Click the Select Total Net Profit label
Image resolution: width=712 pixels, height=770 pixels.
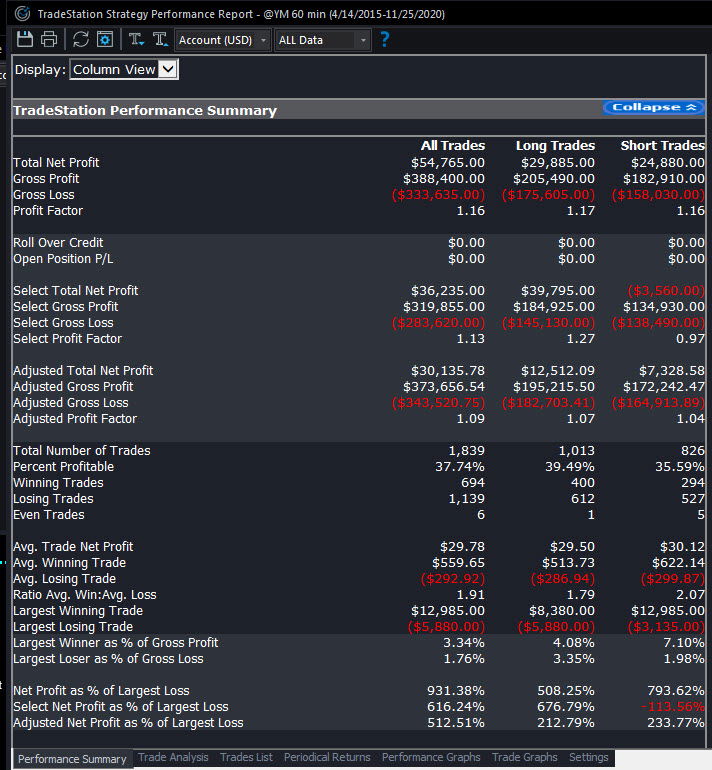[76, 291]
